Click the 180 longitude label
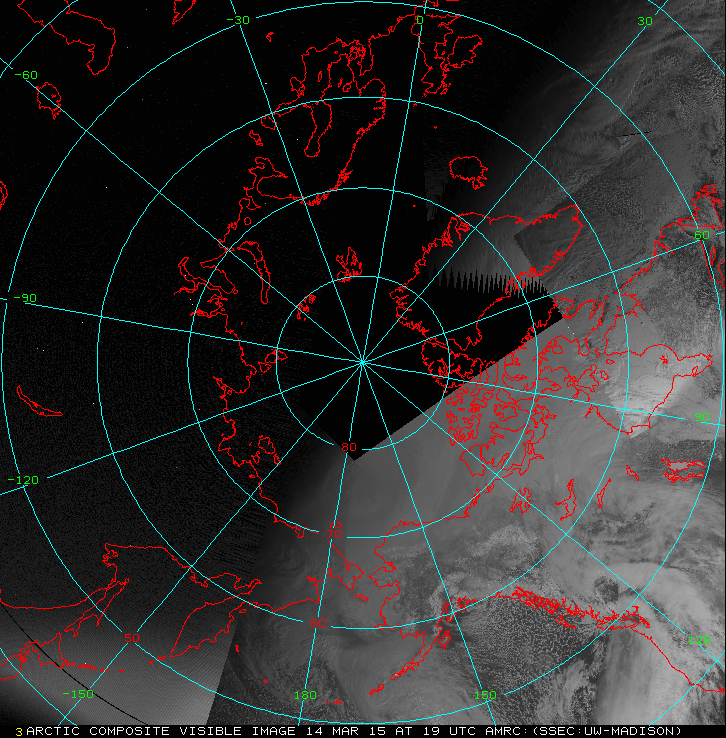 click(305, 695)
